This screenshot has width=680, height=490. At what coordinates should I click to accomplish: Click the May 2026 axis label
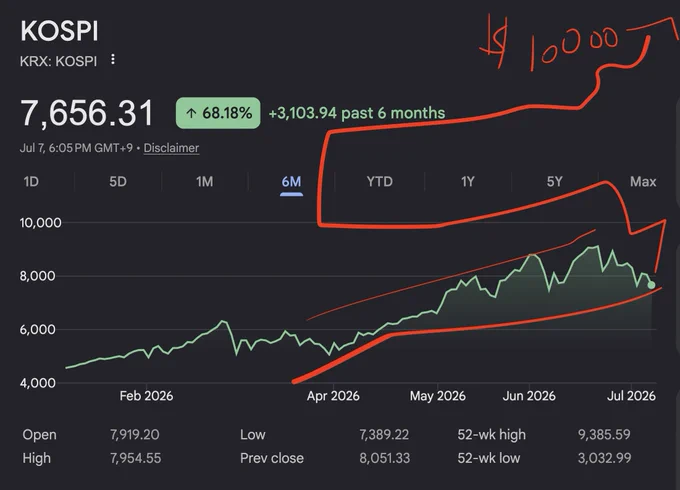438,396
